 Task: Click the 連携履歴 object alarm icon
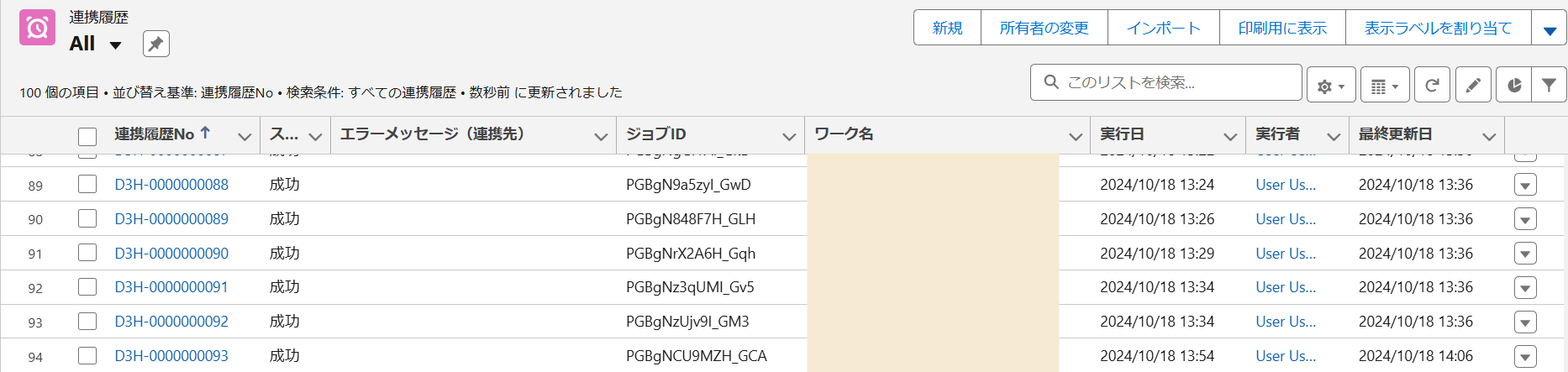point(37,29)
